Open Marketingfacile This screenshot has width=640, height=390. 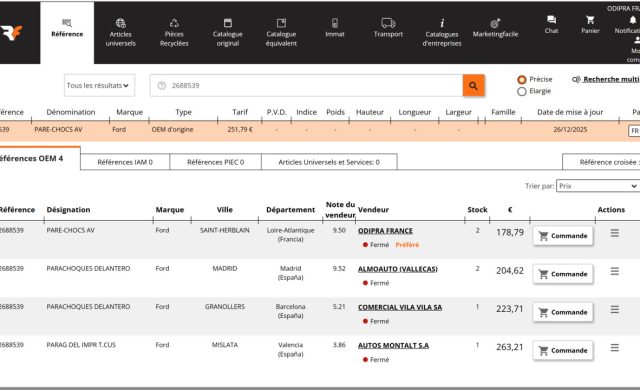[496, 28]
